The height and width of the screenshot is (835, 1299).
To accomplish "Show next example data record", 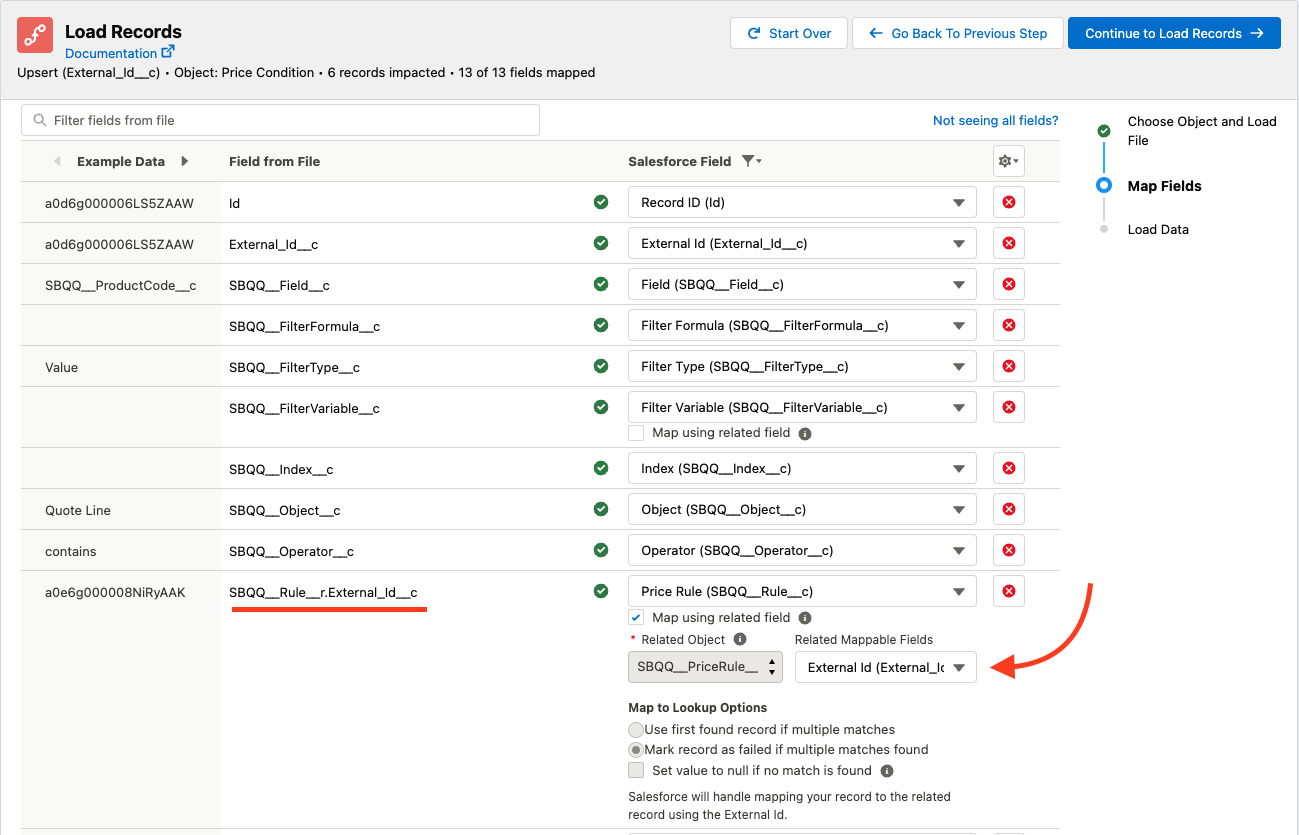I will 184,161.
